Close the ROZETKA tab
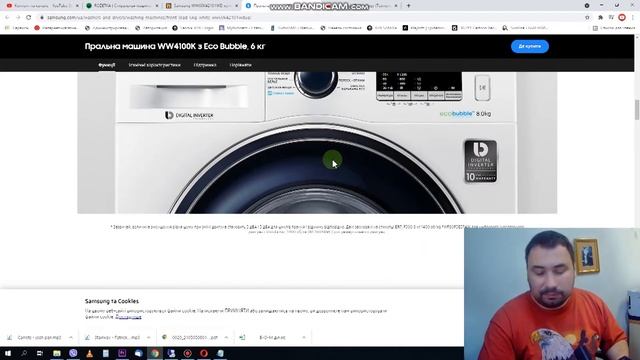 click(x=157, y=6)
